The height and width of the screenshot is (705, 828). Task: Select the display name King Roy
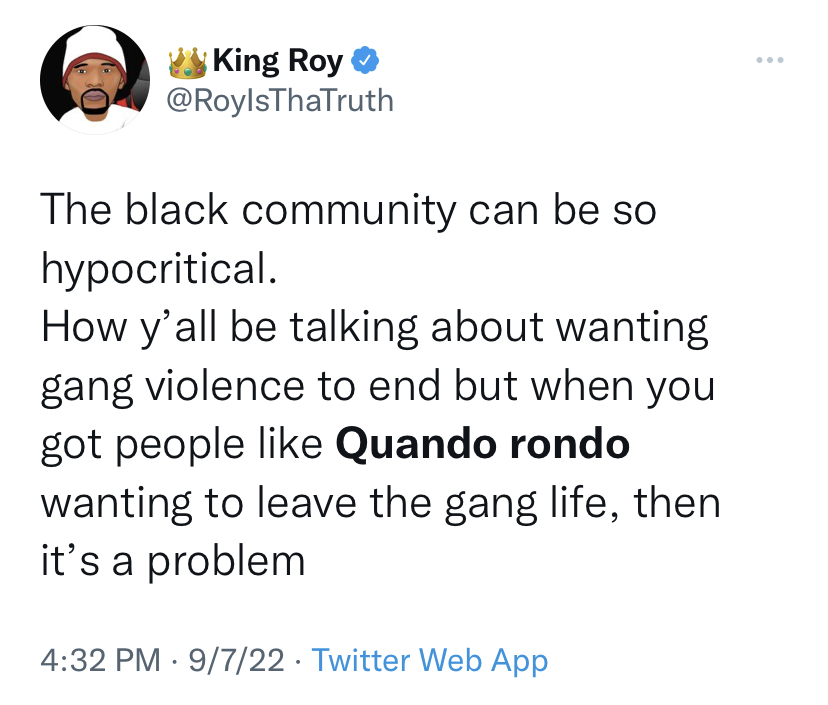click(x=280, y=59)
